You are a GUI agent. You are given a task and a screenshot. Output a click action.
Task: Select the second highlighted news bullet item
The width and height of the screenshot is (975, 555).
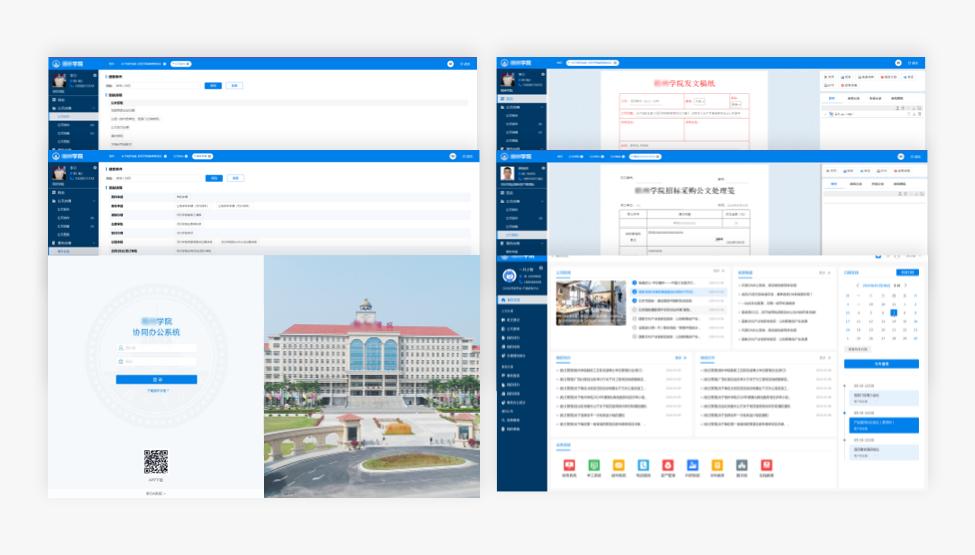(x=634, y=292)
